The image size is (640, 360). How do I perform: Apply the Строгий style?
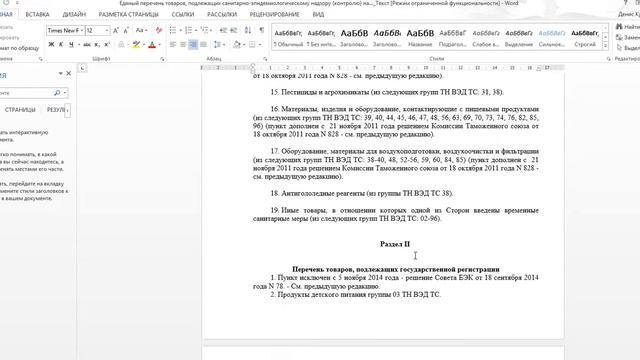click(x=585, y=38)
